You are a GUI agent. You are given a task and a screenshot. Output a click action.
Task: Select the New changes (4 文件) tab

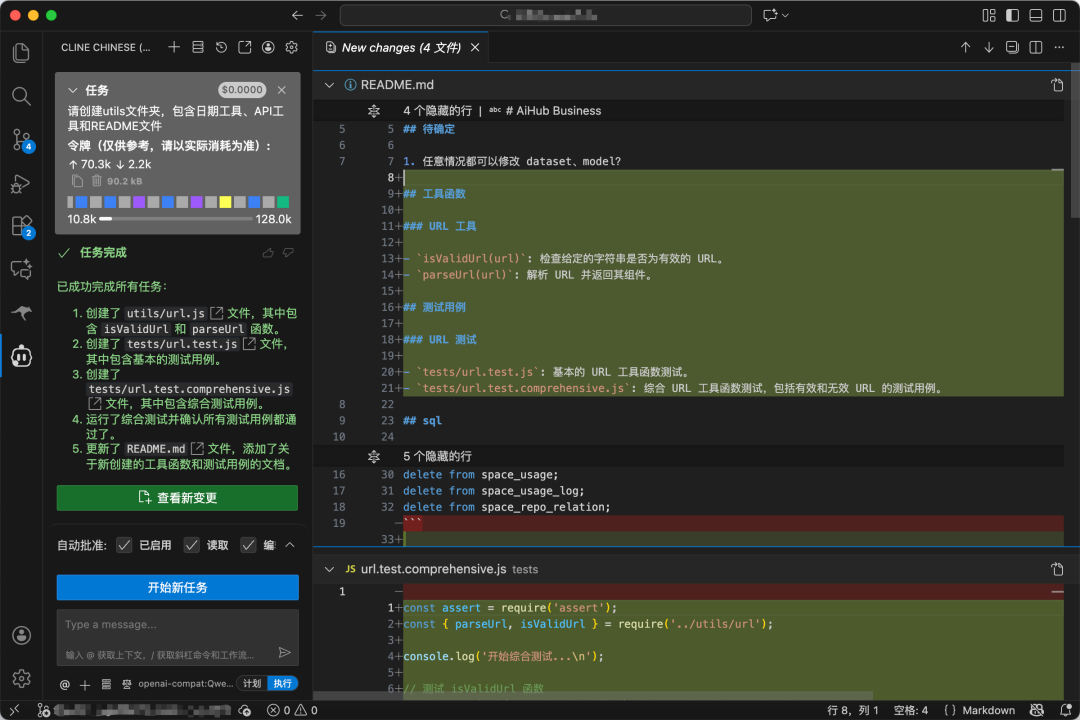point(401,48)
